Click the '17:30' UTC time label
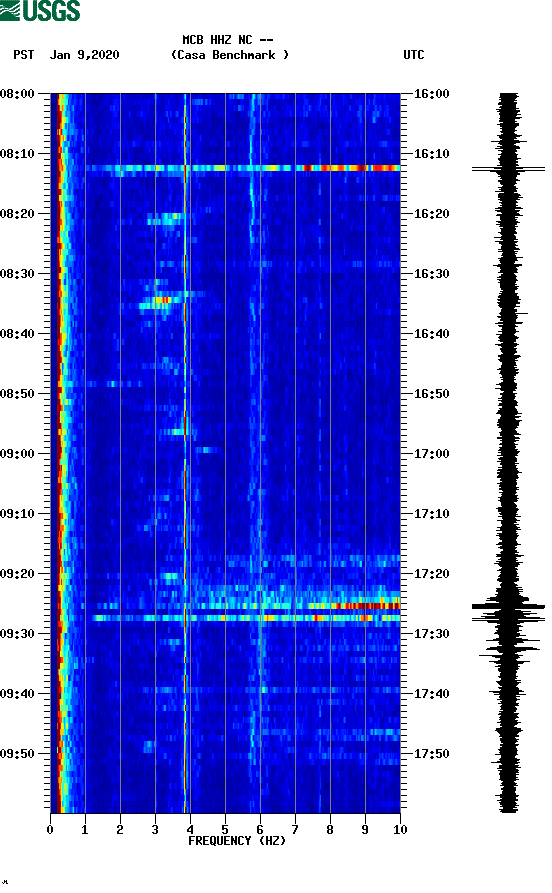The image size is (552, 893). click(431, 634)
